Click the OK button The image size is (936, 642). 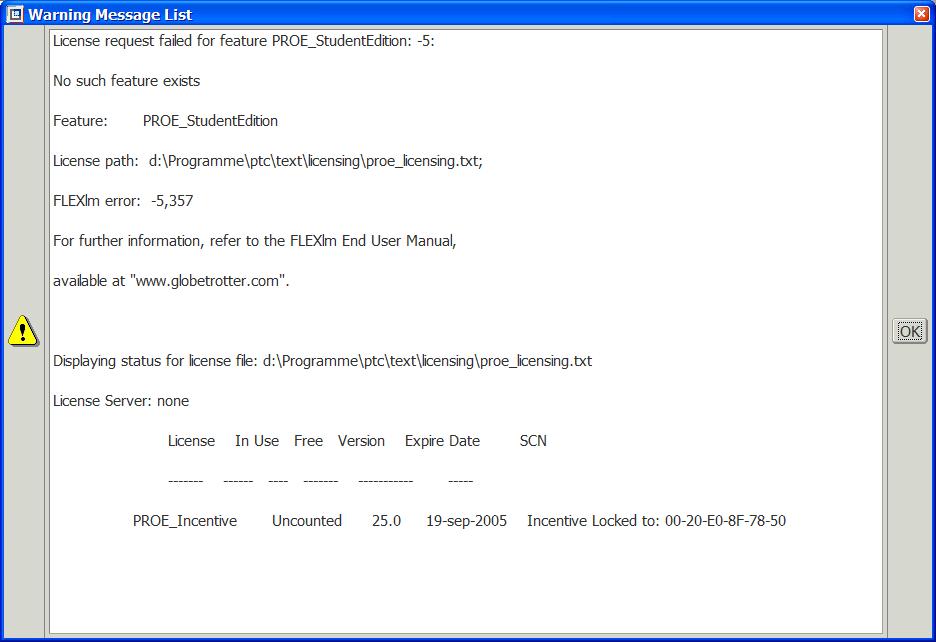pos(909,331)
